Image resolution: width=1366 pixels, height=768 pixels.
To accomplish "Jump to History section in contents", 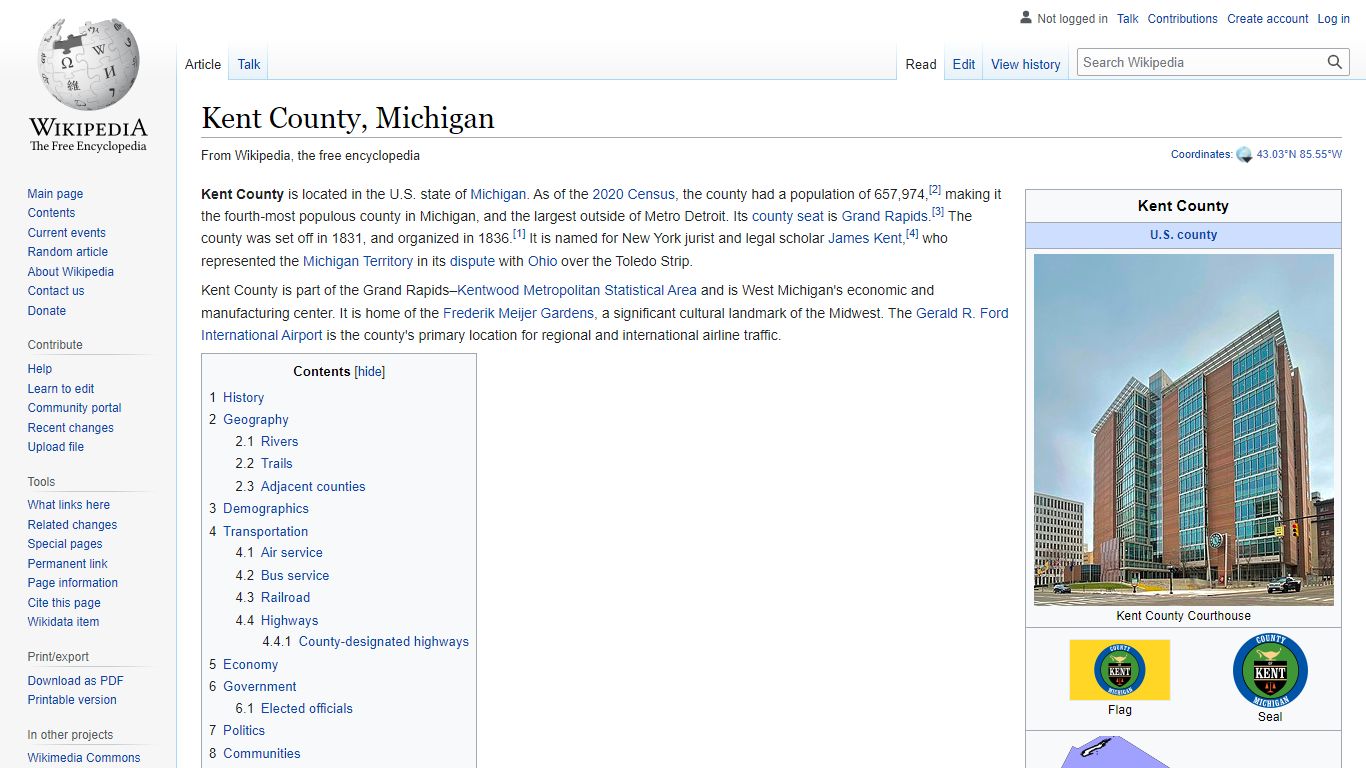I will tap(243, 397).
